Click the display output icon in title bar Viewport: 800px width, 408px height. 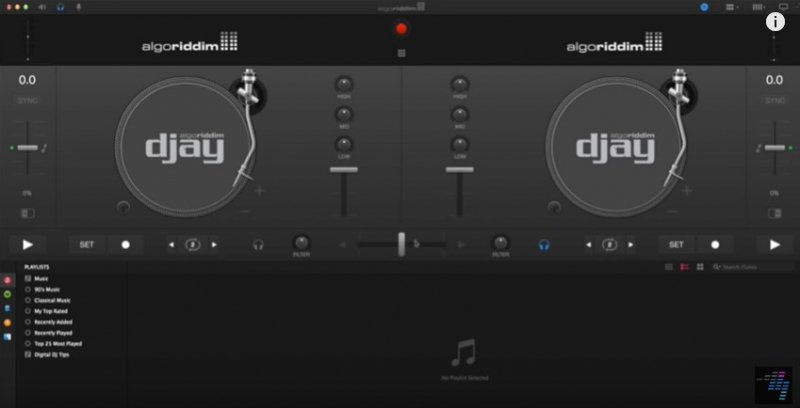coord(783,7)
